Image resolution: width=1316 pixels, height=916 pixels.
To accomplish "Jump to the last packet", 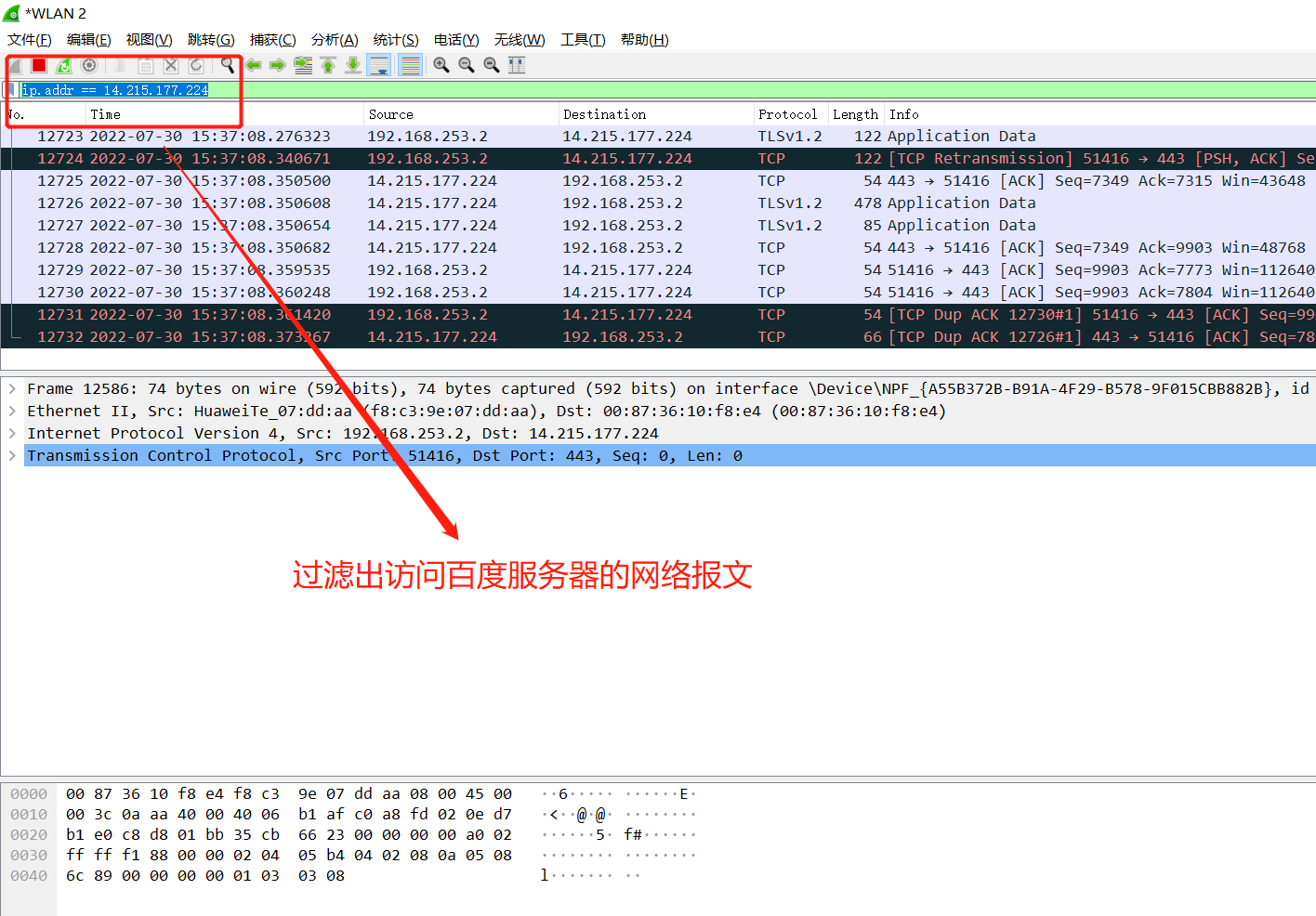I will click(x=353, y=65).
